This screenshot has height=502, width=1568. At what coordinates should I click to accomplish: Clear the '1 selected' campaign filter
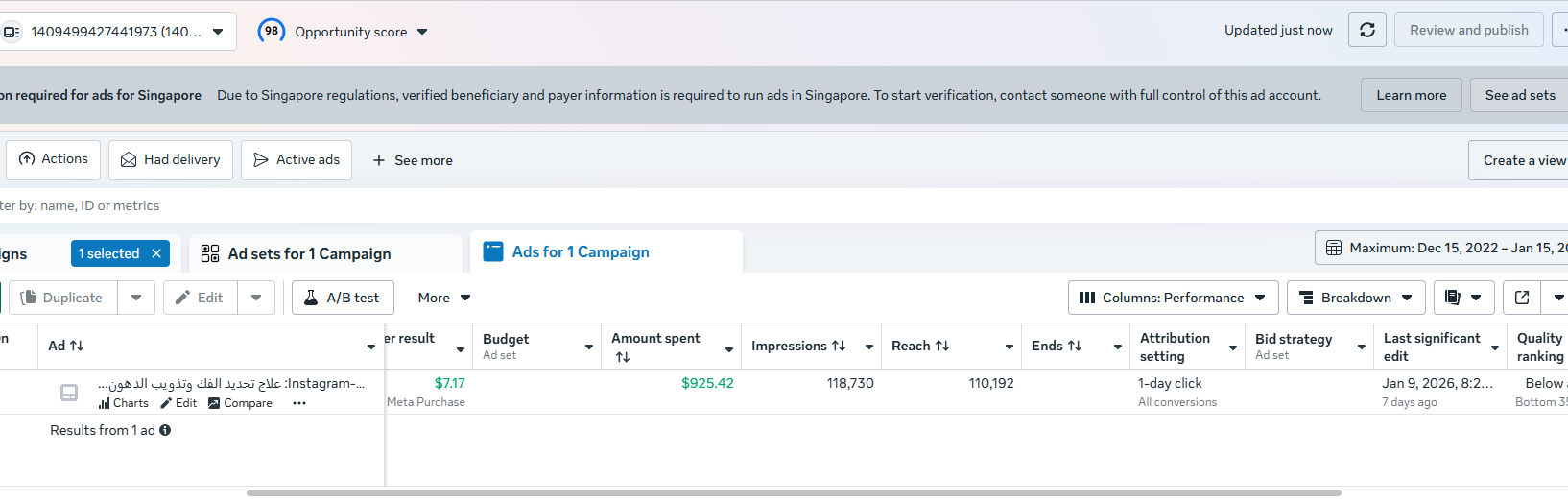156,253
